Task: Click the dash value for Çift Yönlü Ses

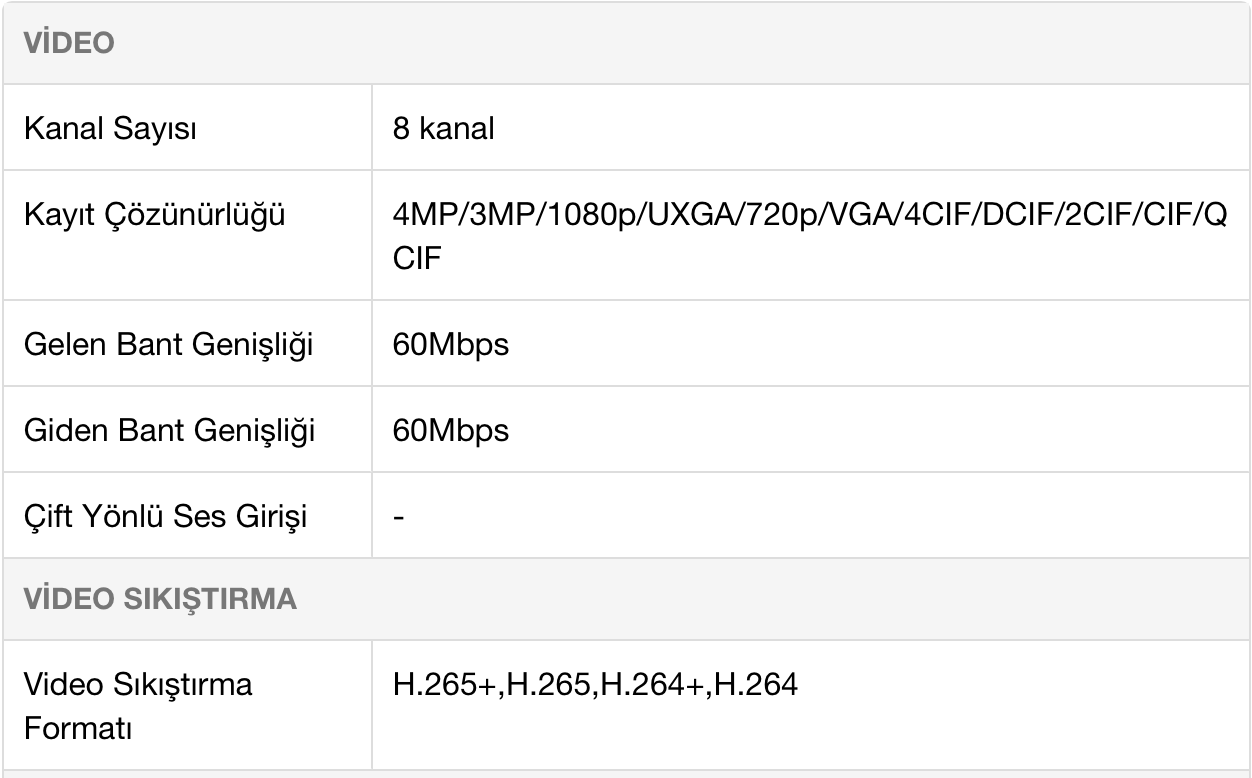Action: (x=398, y=517)
